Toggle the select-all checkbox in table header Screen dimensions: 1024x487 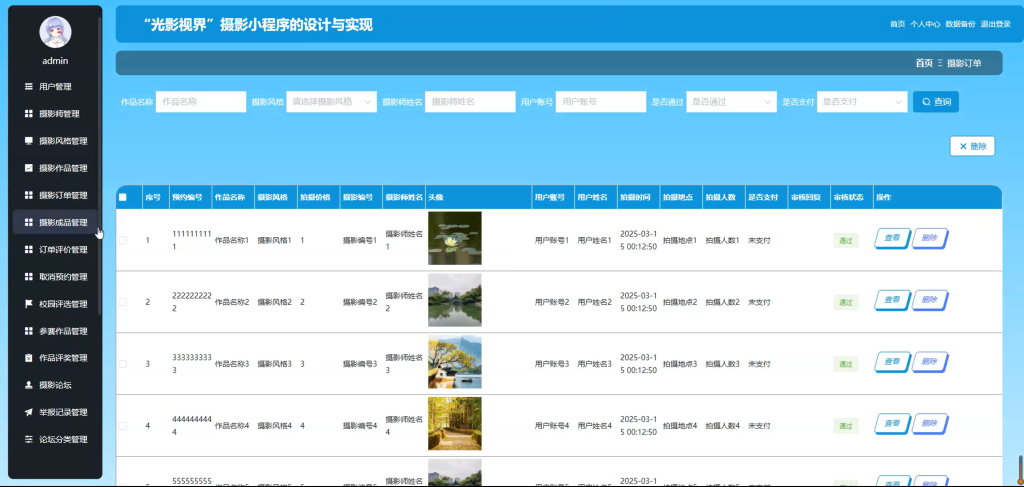122,197
